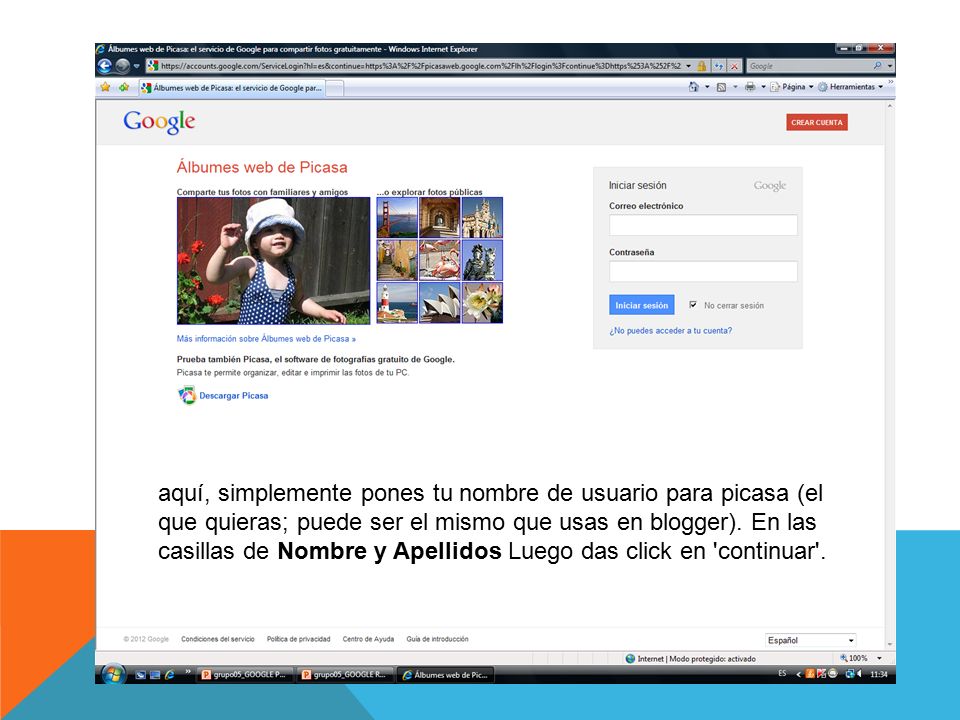Image resolution: width=960 pixels, height=720 pixels.
Task: Click the Contraseña password field
Action: (703, 271)
